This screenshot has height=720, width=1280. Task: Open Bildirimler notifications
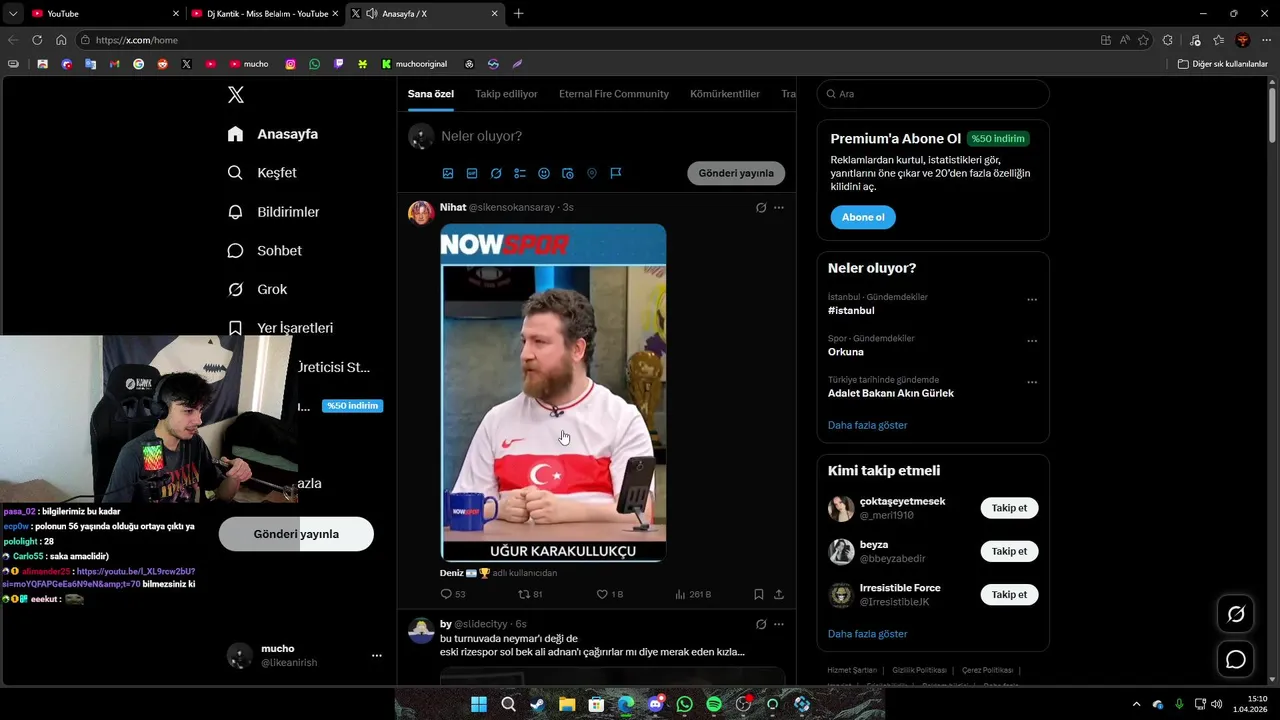(274, 212)
